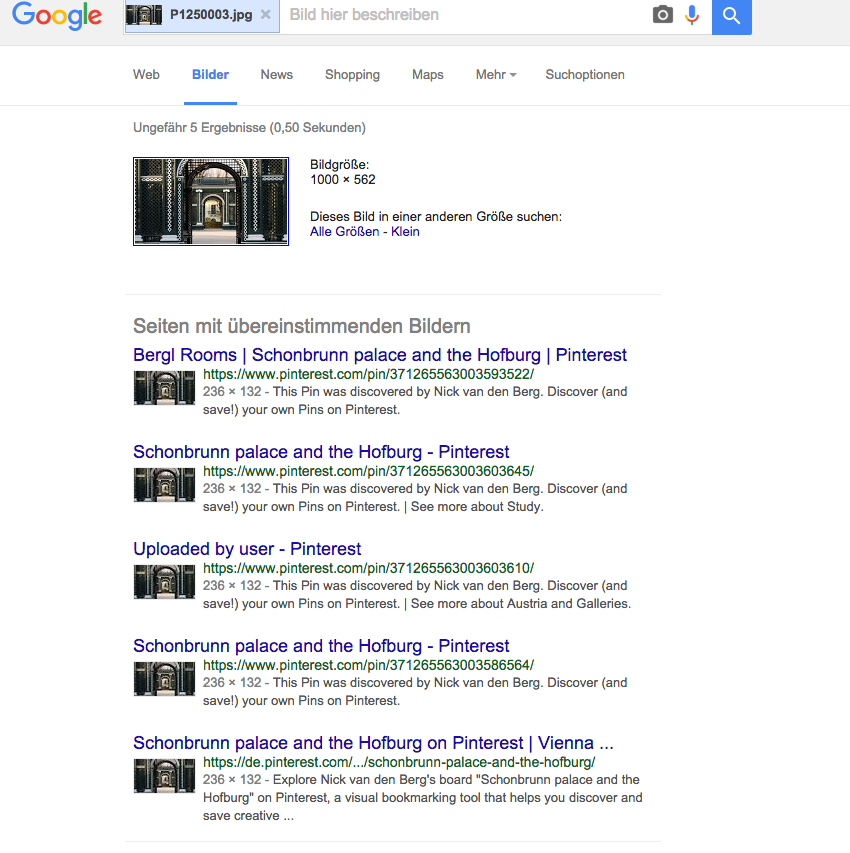
Task: Click P1250003.jpg chip thumbnail in search box
Action: click(144, 15)
